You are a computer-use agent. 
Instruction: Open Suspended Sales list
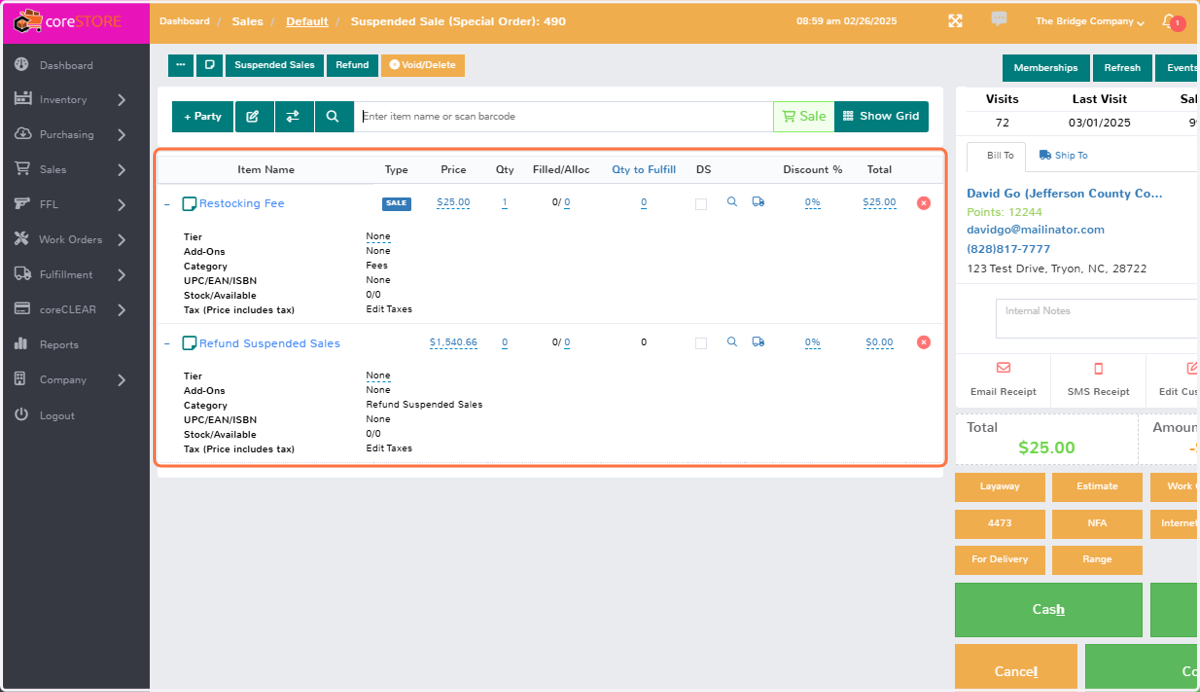[x=274, y=65]
